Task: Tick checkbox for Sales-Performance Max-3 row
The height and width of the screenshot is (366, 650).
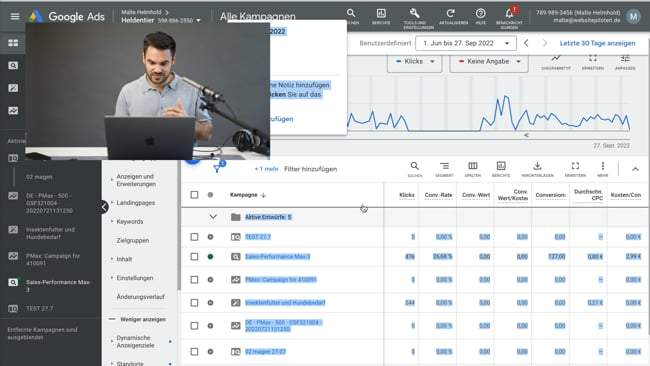Action: 194,257
